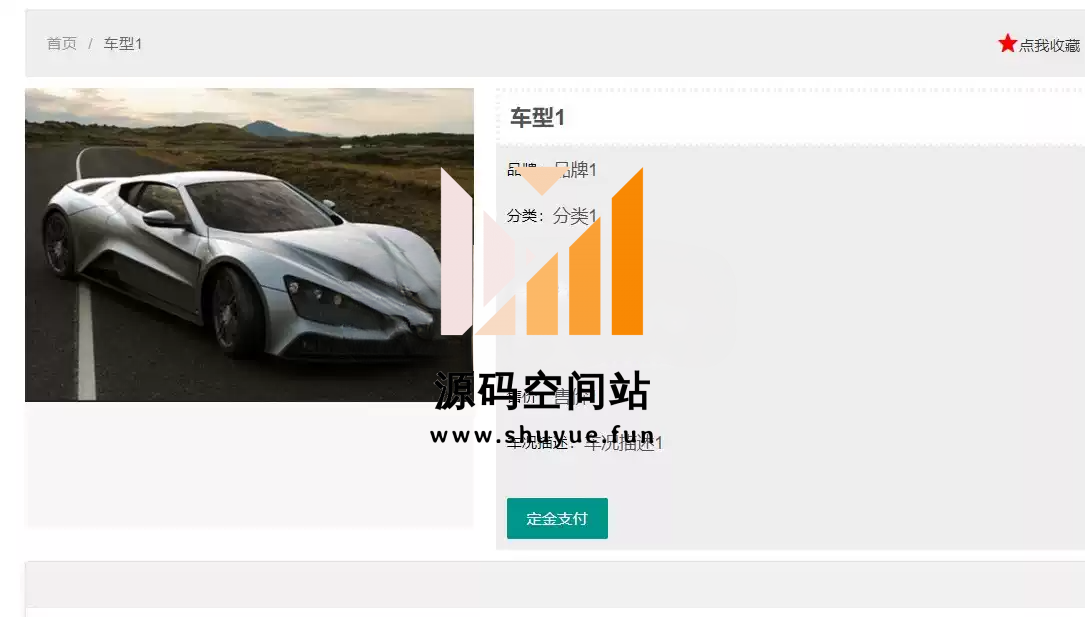The image size is (1085, 617).
Task: Click the blank area beneath the car photo
Action: coord(249,465)
